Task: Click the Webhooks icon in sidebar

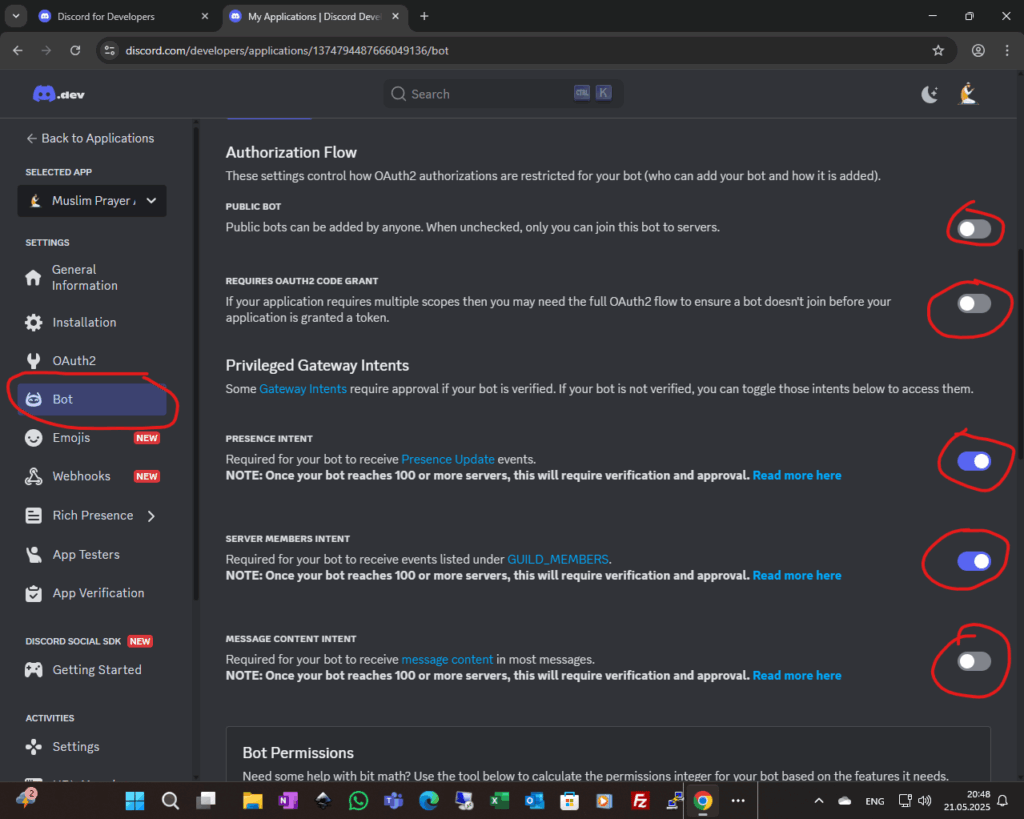Action: 33,477
